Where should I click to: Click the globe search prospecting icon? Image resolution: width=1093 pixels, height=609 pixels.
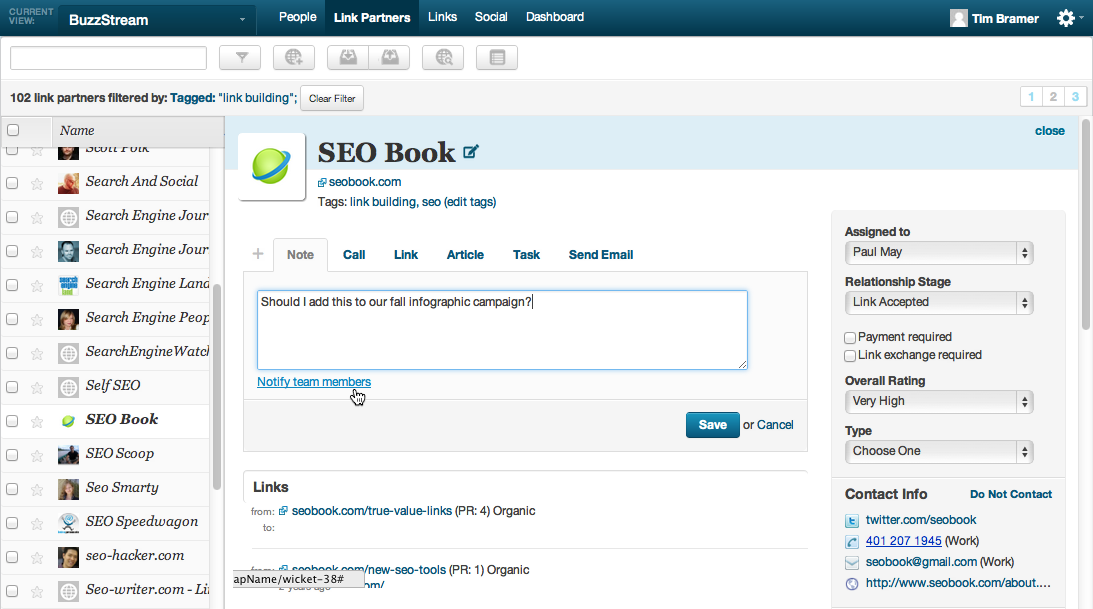tap(443, 58)
